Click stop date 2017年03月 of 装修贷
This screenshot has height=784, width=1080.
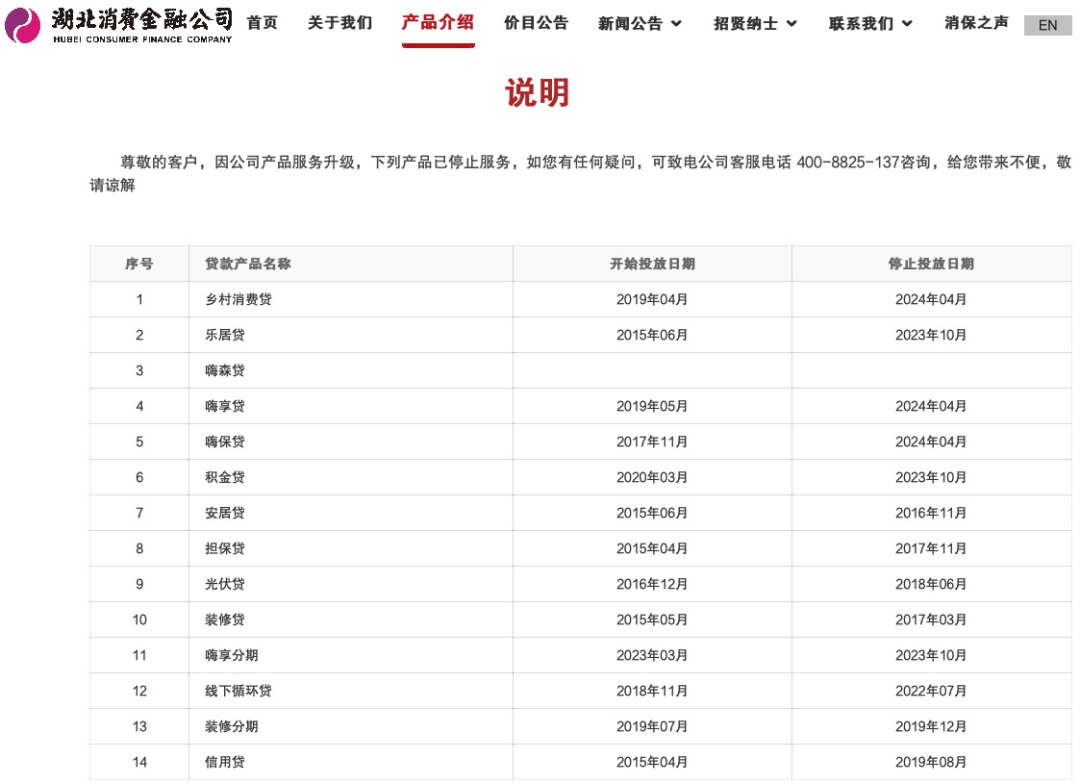click(931, 620)
